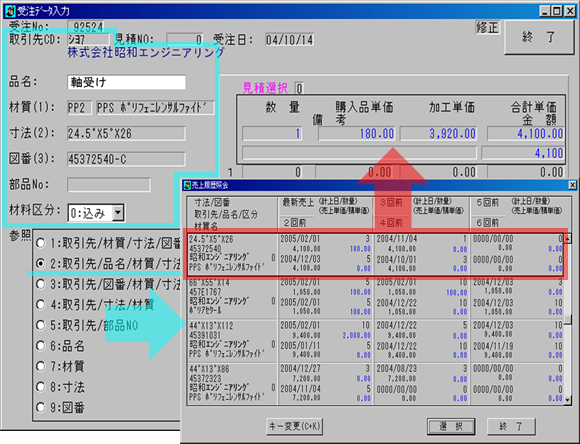Click the history list scrollbar down arrow
This screenshot has height=444, width=580.
pyautogui.click(x=567, y=399)
